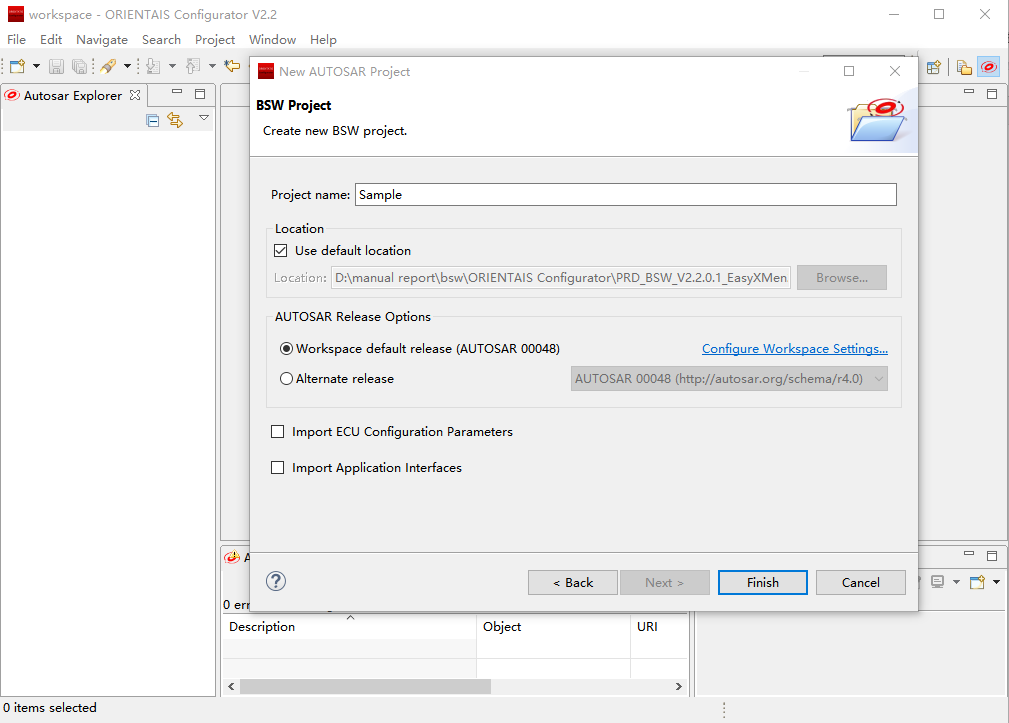Click the Finish button

[762, 582]
